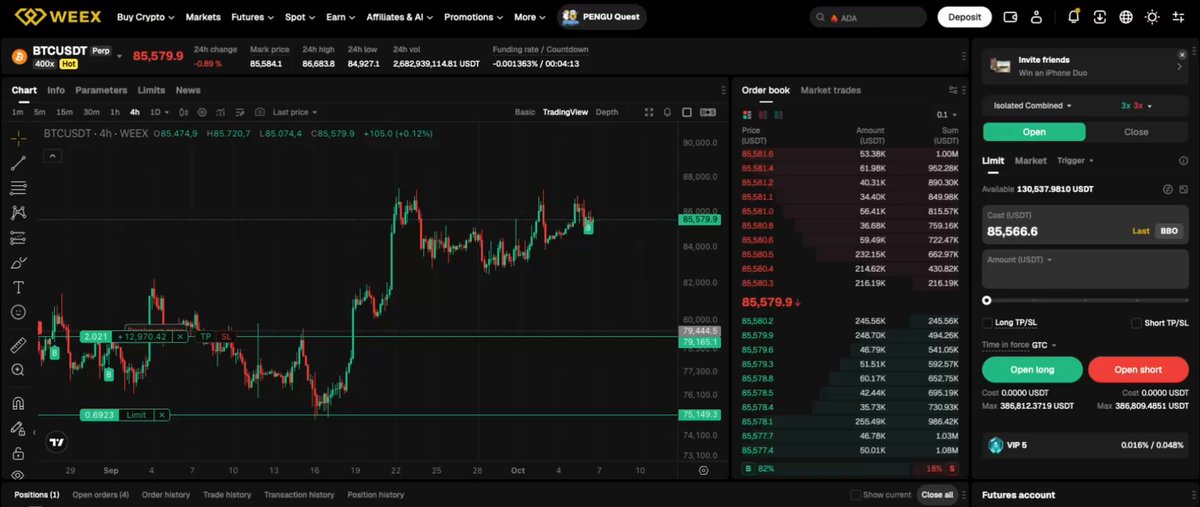The height and width of the screenshot is (507, 1200).
Task: Open the chart settings gear icon
Action: (x=201, y=112)
